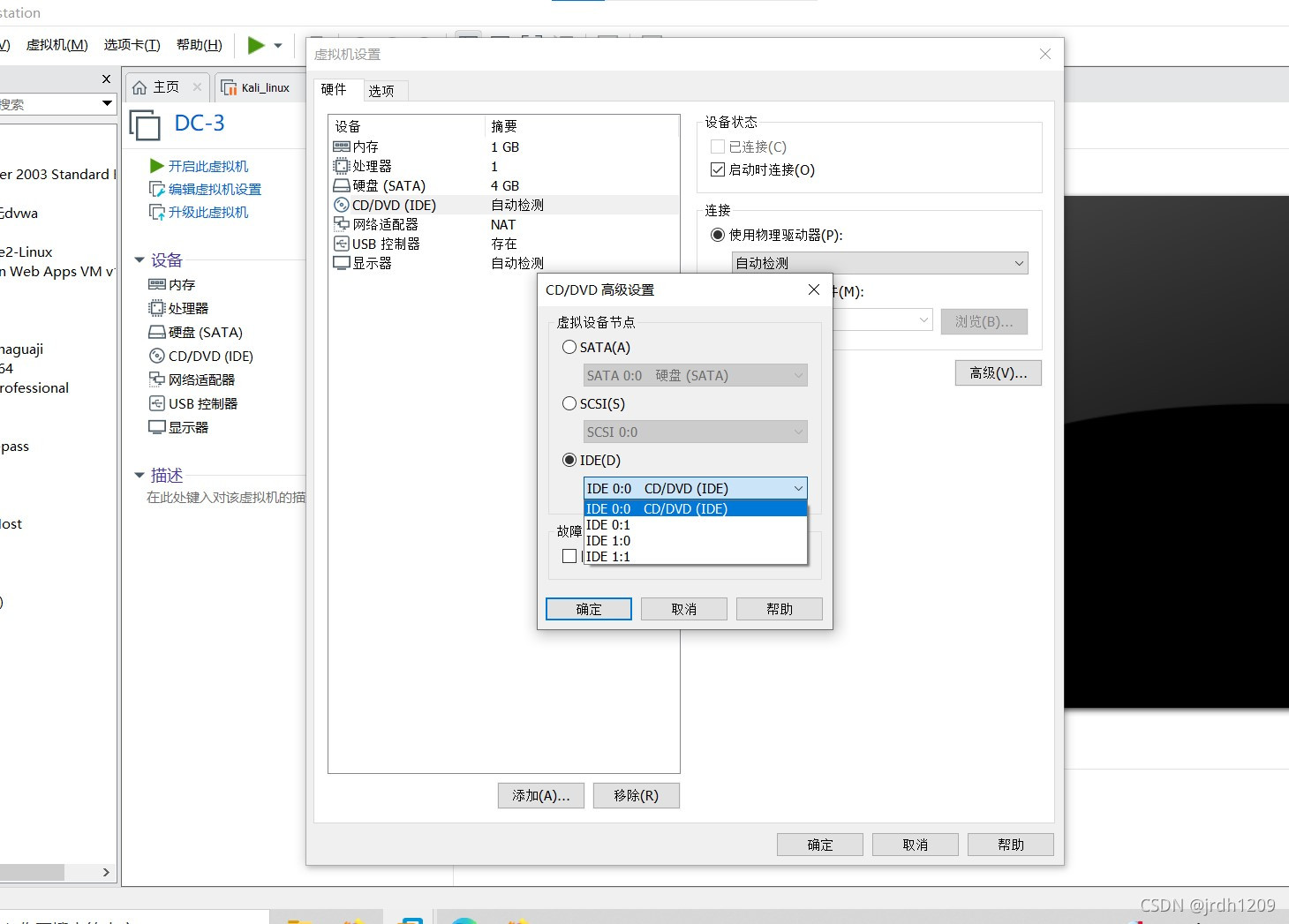Click USB 控制器 icon in settings hardware table
Screen dimensions: 1289x924
(342, 244)
